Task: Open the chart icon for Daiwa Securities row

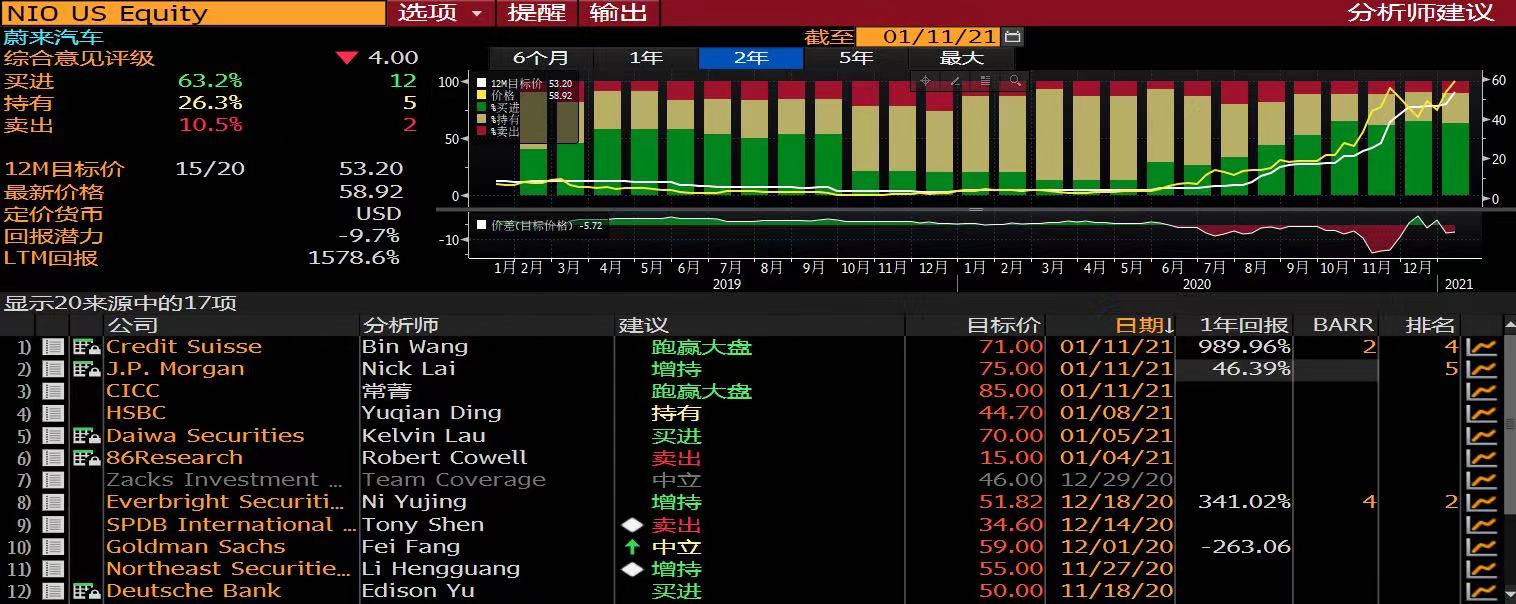Action: [x=1481, y=436]
